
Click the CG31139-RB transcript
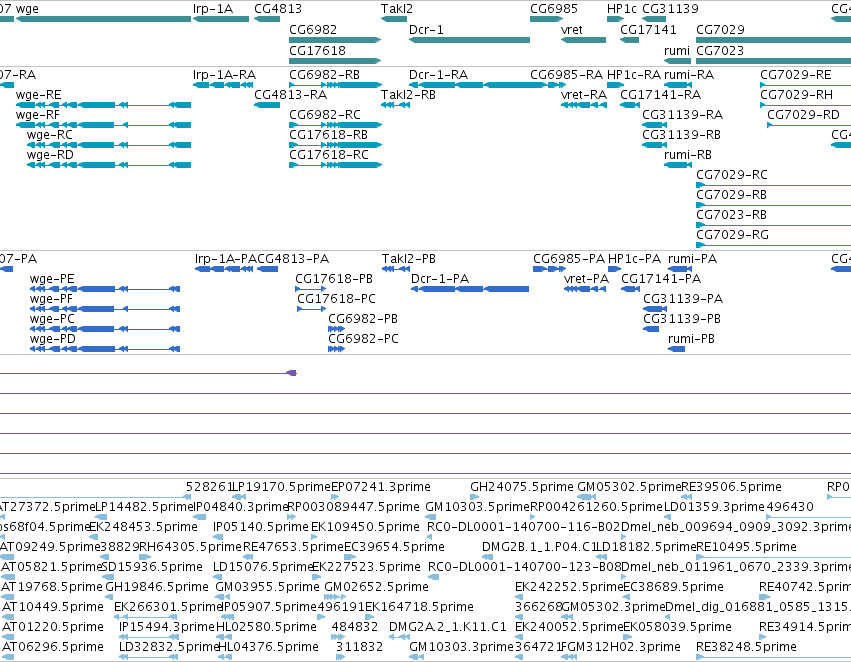coord(655,145)
